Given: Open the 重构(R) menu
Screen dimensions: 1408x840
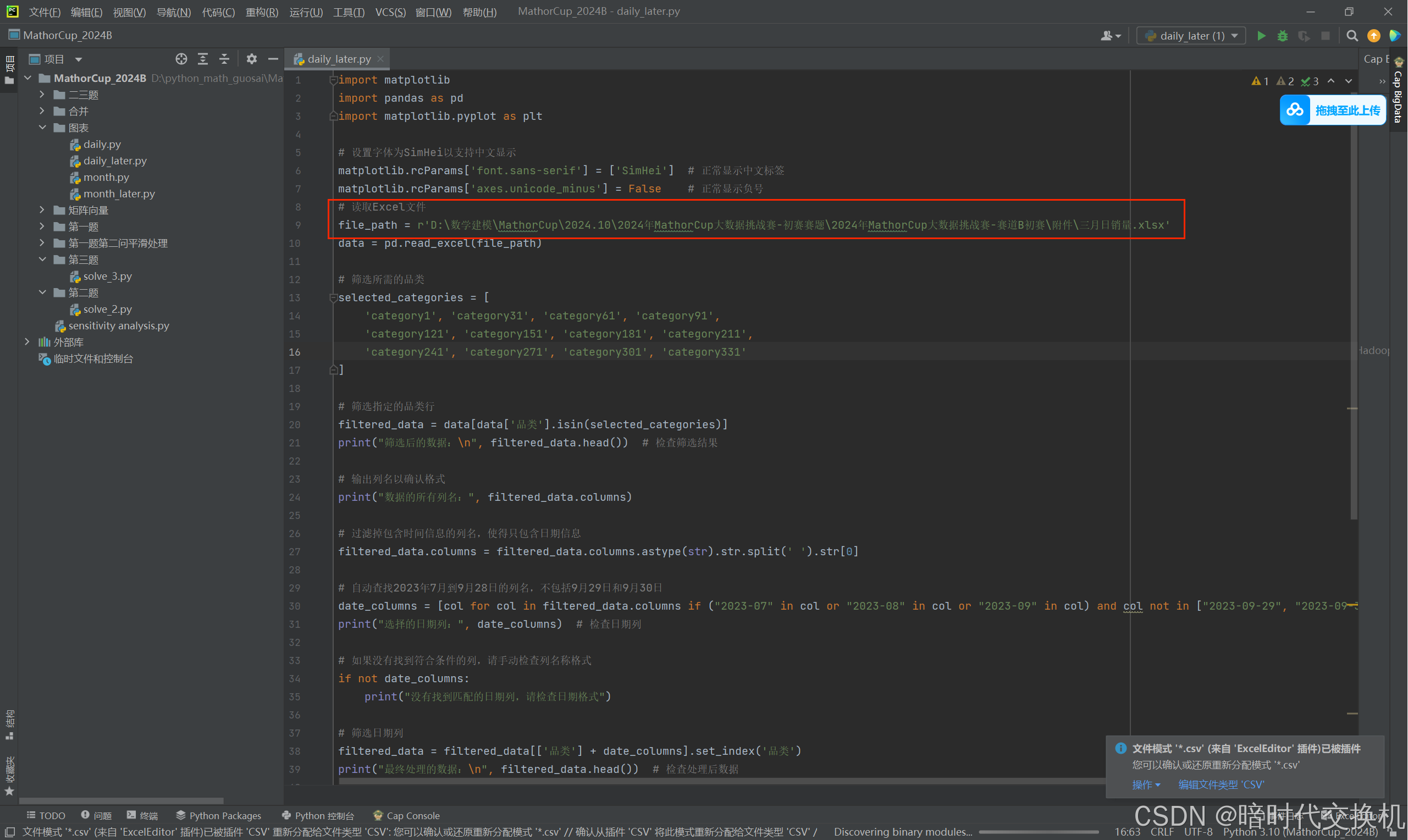Looking at the screenshot, I should [x=262, y=12].
